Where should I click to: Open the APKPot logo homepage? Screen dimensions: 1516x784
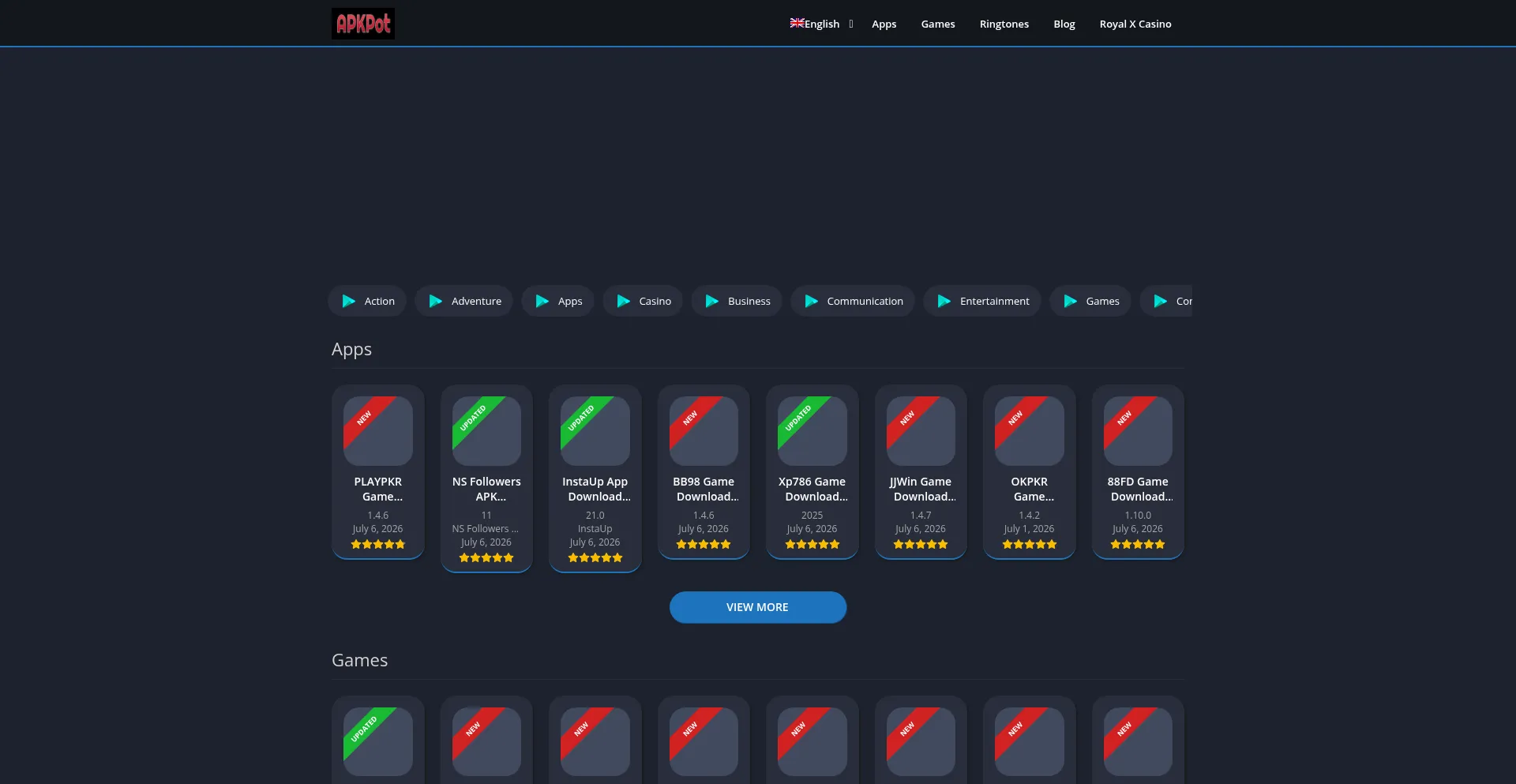point(363,24)
